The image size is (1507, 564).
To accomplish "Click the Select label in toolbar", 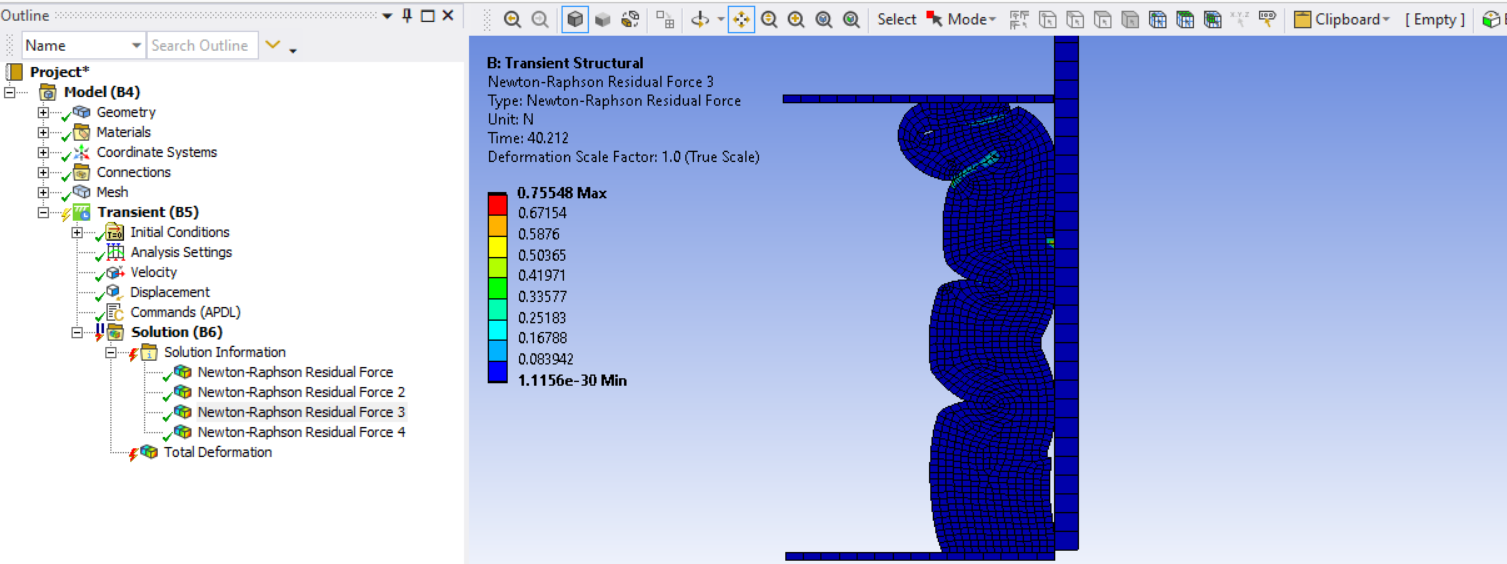I will tap(896, 19).
